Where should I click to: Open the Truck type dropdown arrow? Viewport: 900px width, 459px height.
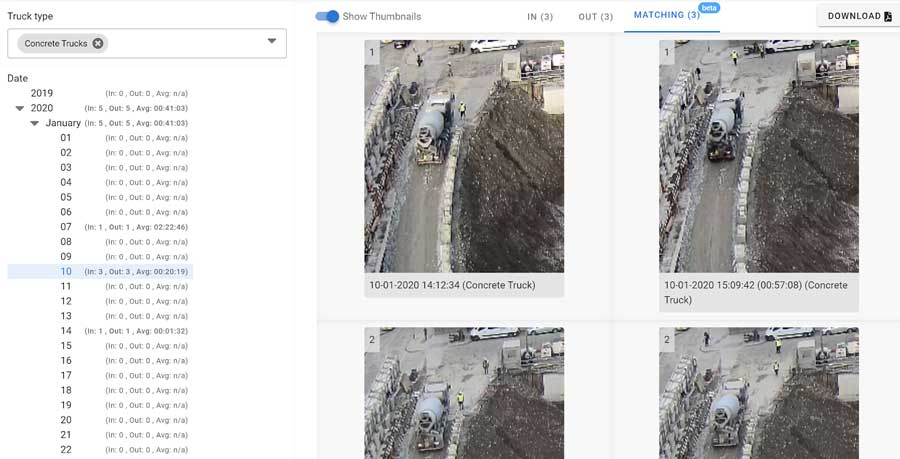[272, 41]
